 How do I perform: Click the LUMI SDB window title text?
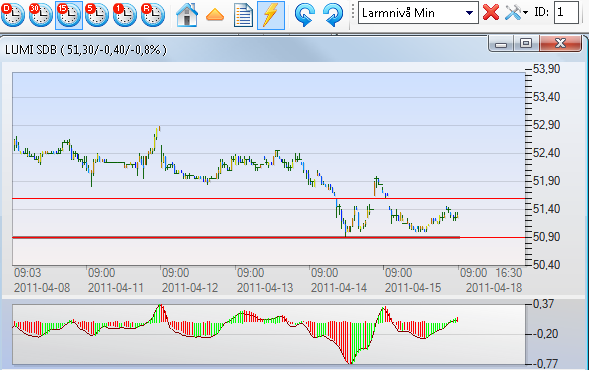pyautogui.click(x=86, y=50)
